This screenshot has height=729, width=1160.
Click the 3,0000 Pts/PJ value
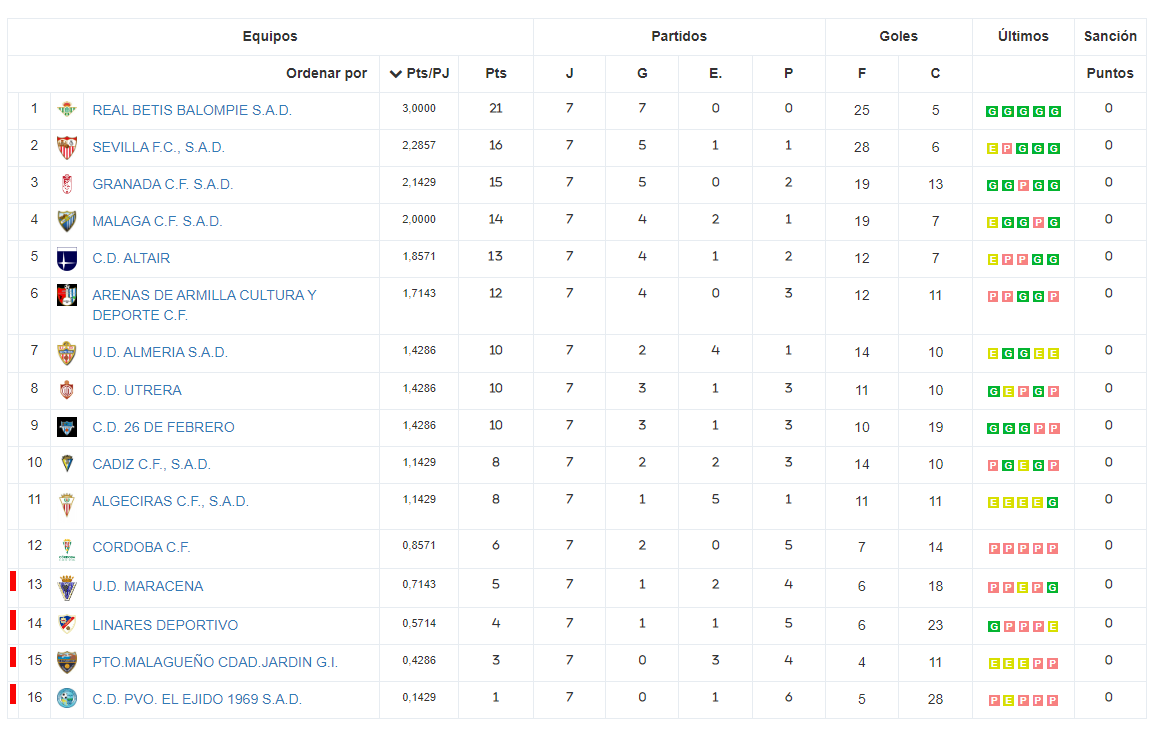click(x=419, y=108)
